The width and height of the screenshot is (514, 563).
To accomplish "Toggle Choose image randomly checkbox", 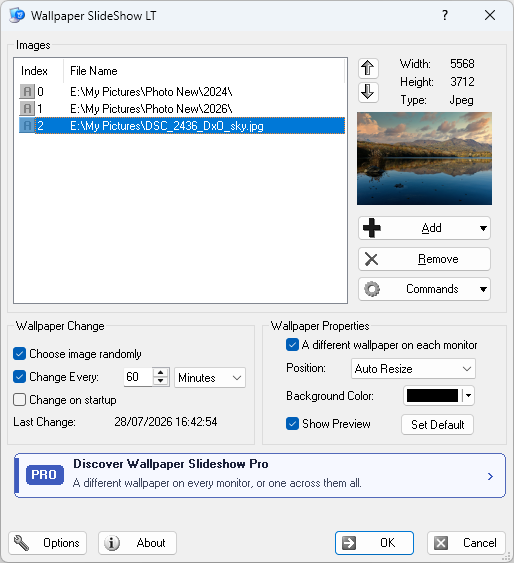I will (19, 354).
